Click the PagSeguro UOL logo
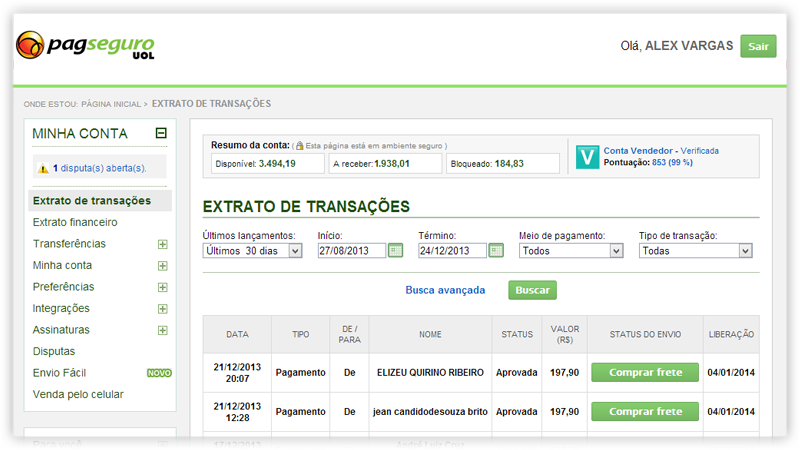The image size is (800, 450). coord(85,46)
